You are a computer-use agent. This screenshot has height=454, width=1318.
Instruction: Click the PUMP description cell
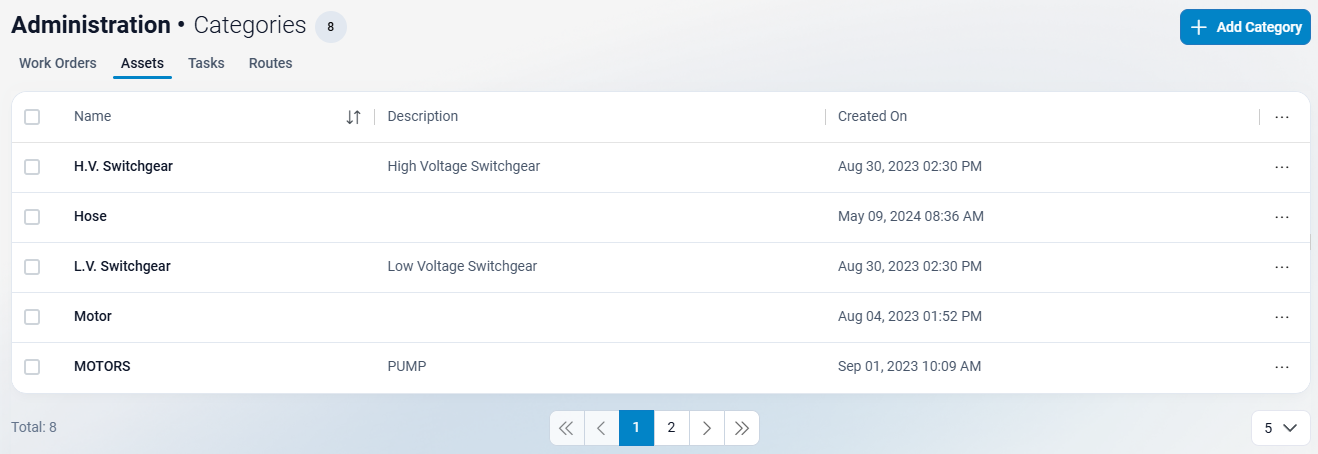(x=406, y=366)
